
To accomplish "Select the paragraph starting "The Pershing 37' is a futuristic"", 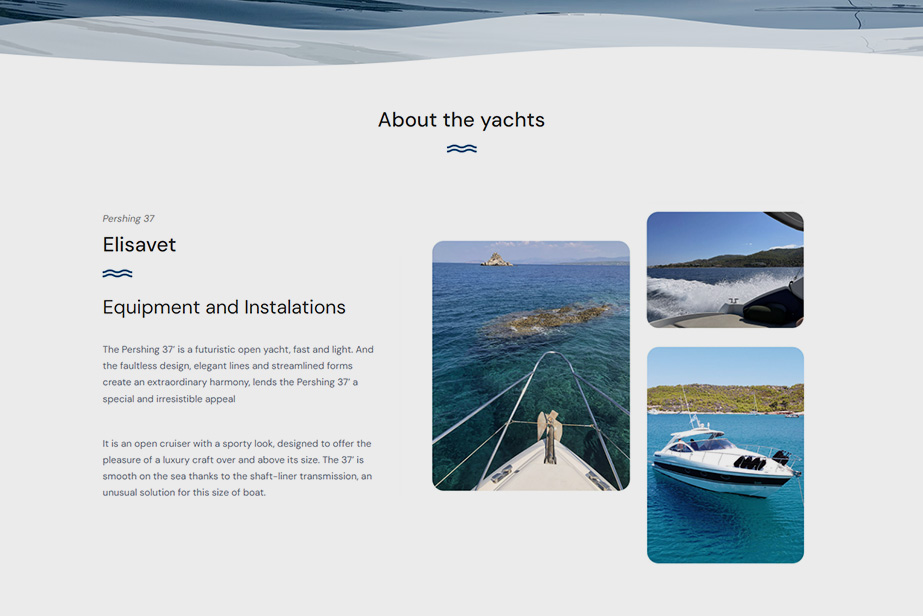I will coord(238,374).
